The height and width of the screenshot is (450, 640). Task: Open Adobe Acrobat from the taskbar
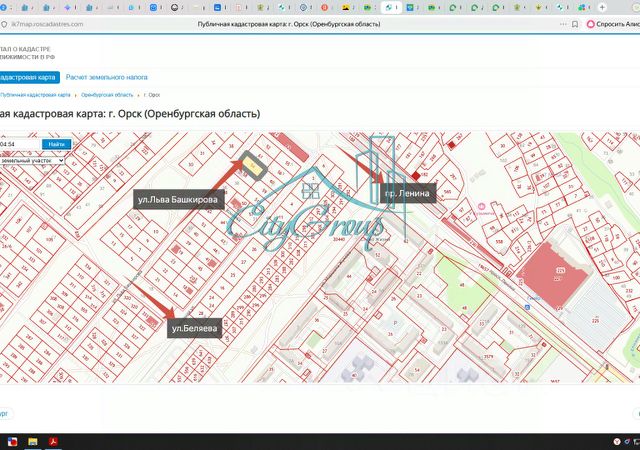click(53, 442)
